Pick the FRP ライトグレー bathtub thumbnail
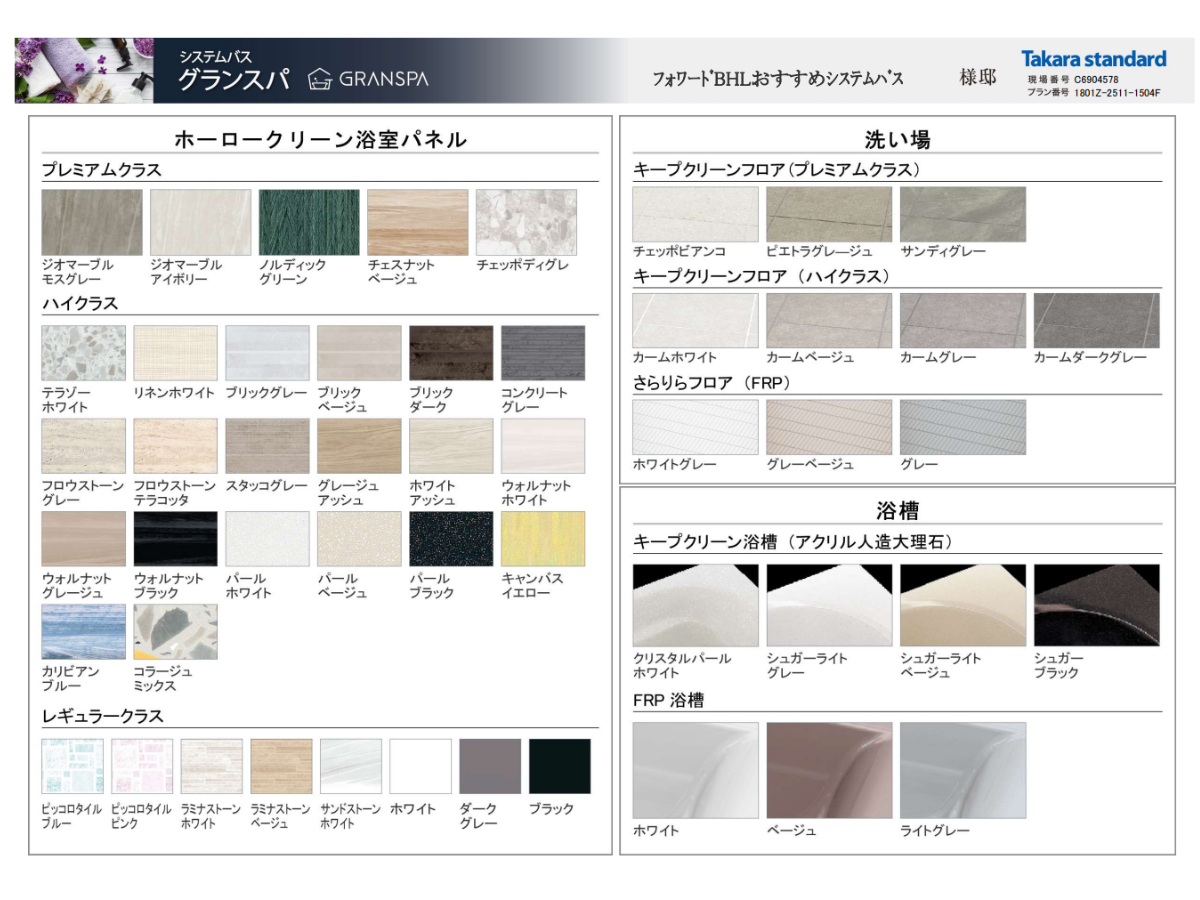This screenshot has height=900, width=1200. (962, 770)
